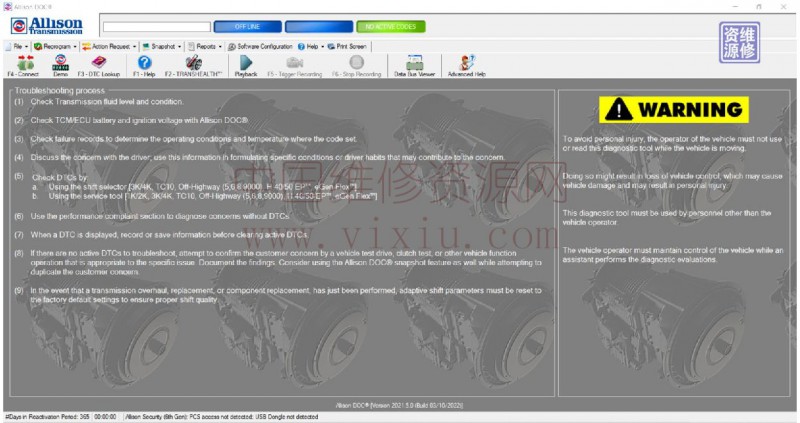Click 'Doing so might result' warning paragraph
This screenshot has width=800, height=423.
(x=672, y=181)
